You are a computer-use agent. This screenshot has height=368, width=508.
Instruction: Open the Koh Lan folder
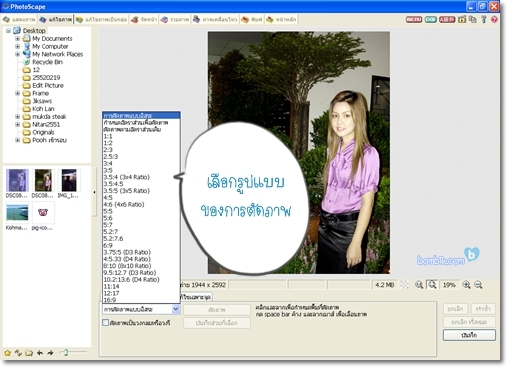tap(38, 109)
